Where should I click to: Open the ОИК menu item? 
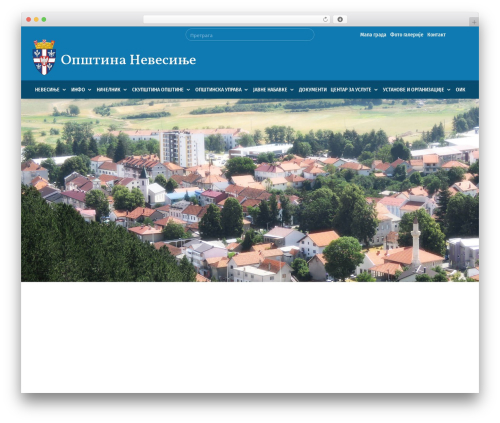pos(460,90)
